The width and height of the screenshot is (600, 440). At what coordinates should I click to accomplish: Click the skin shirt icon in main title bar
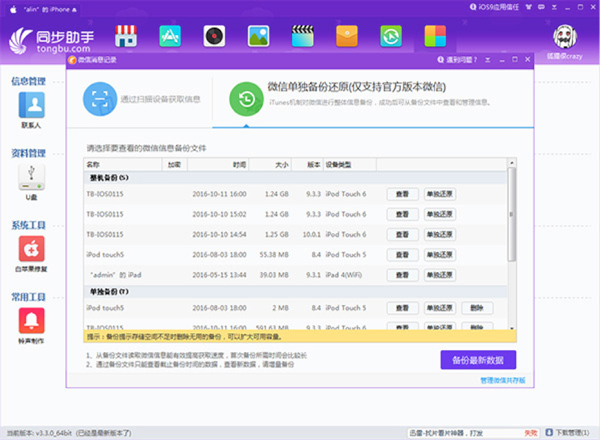click(x=529, y=7)
